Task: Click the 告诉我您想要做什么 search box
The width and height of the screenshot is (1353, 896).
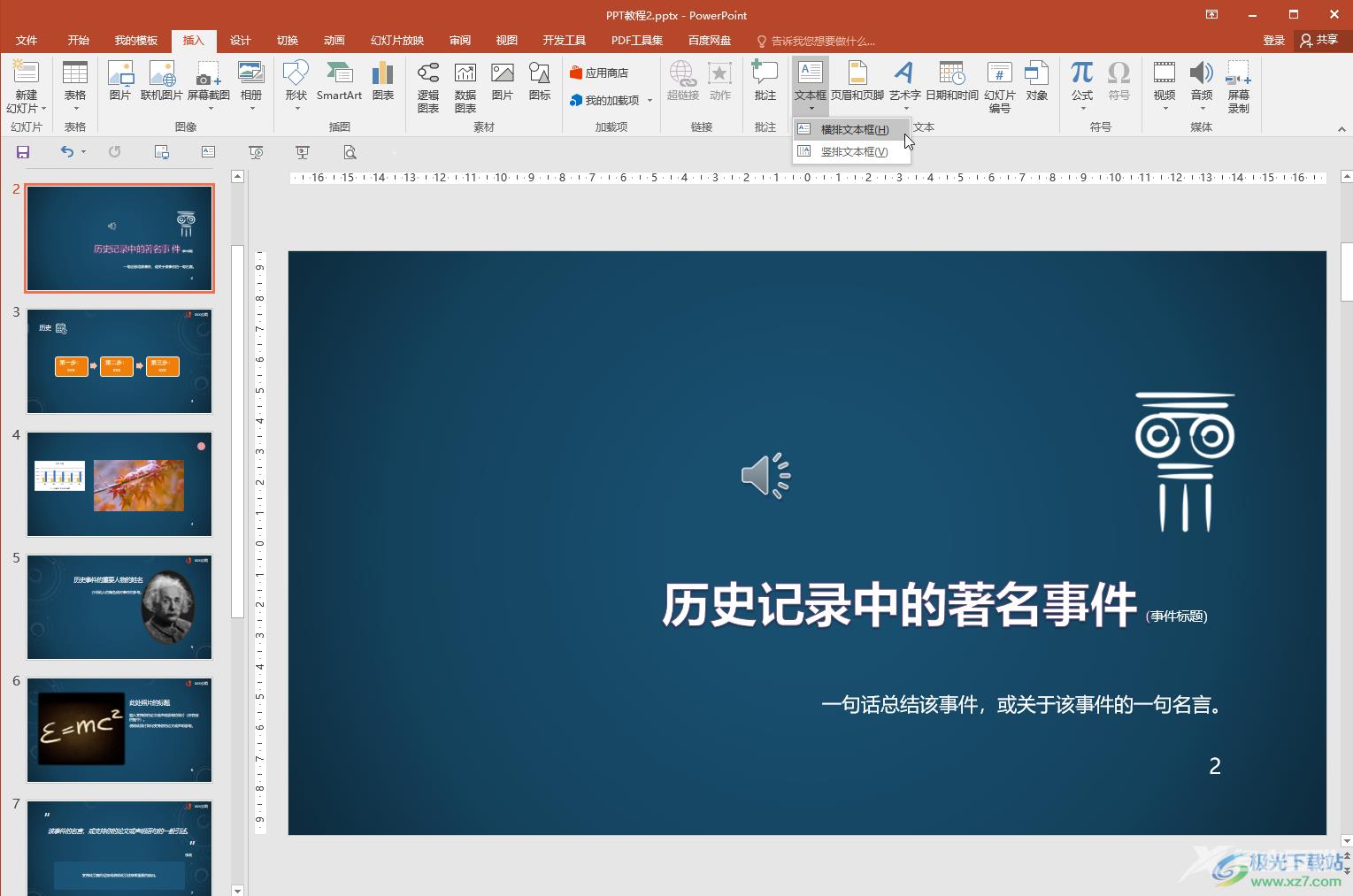Action: 816,42
